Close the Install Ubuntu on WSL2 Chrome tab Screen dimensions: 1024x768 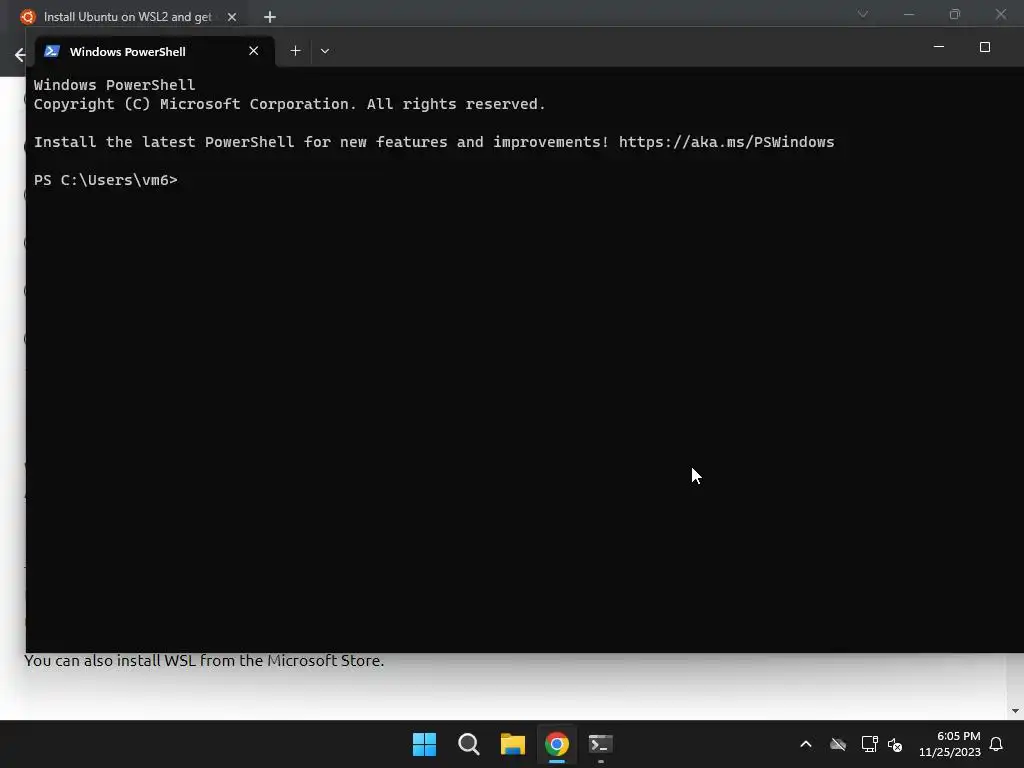pyautogui.click(x=232, y=17)
